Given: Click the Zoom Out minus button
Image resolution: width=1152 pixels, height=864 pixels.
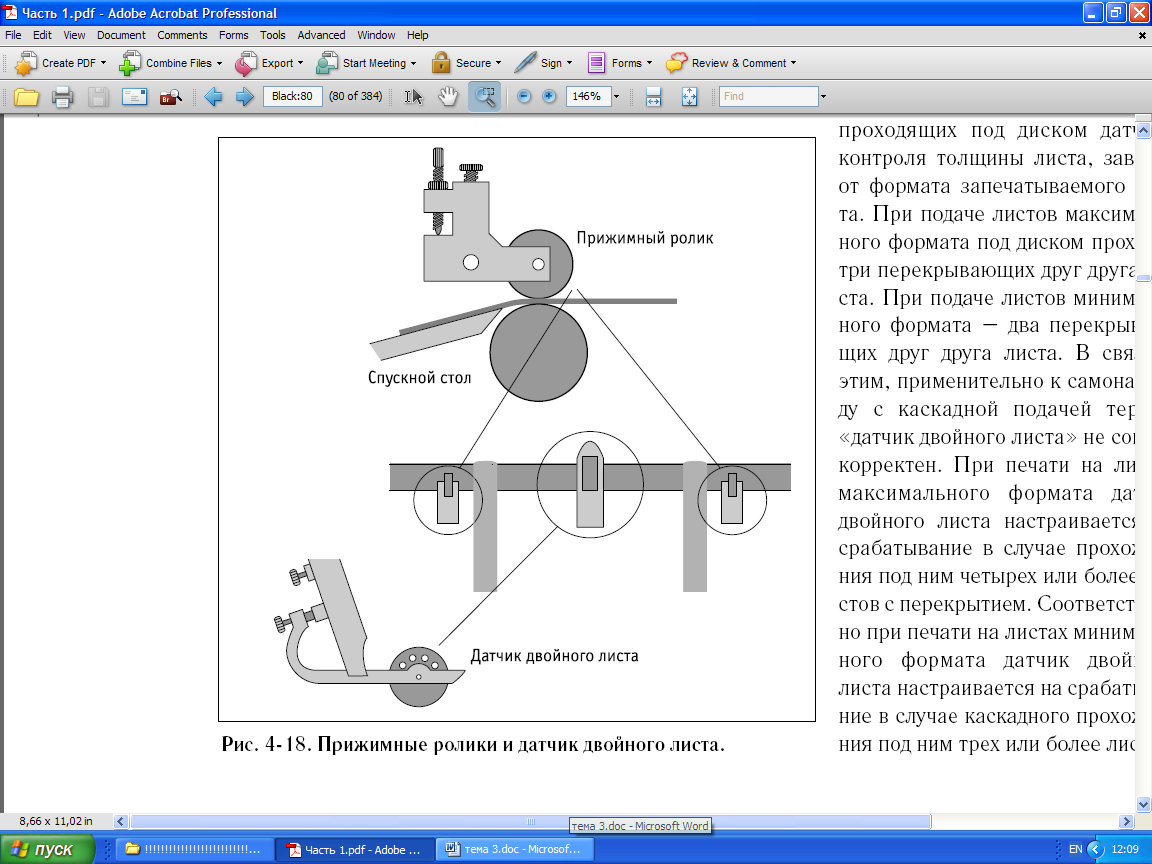Looking at the screenshot, I should click(524, 96).
